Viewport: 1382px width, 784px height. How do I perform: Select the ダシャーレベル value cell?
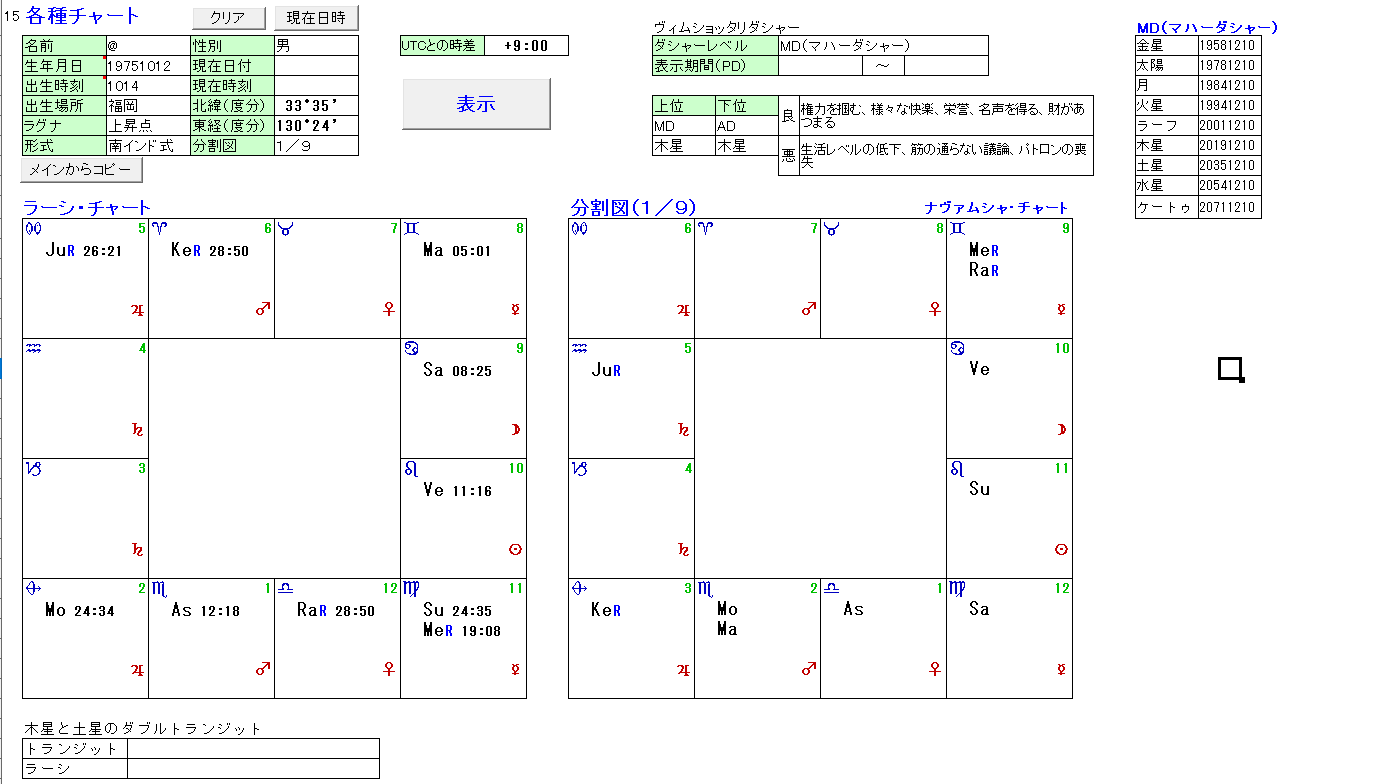[x=882, y=46]
